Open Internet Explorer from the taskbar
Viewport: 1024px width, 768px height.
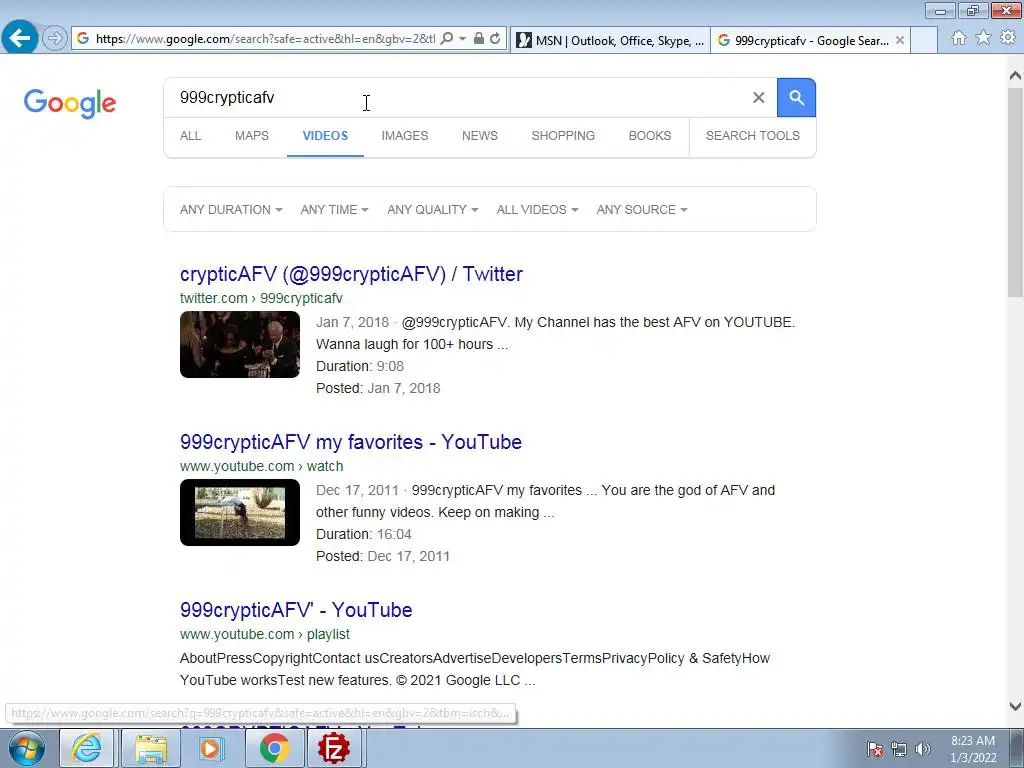click(86, 748)
